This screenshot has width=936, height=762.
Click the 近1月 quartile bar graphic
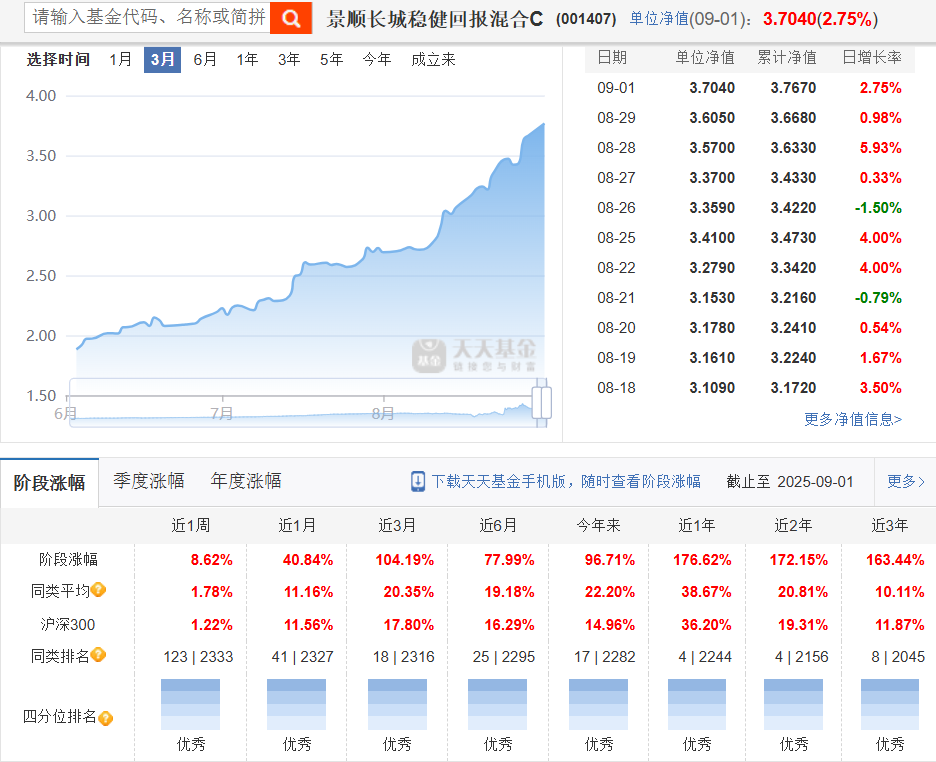297,704
